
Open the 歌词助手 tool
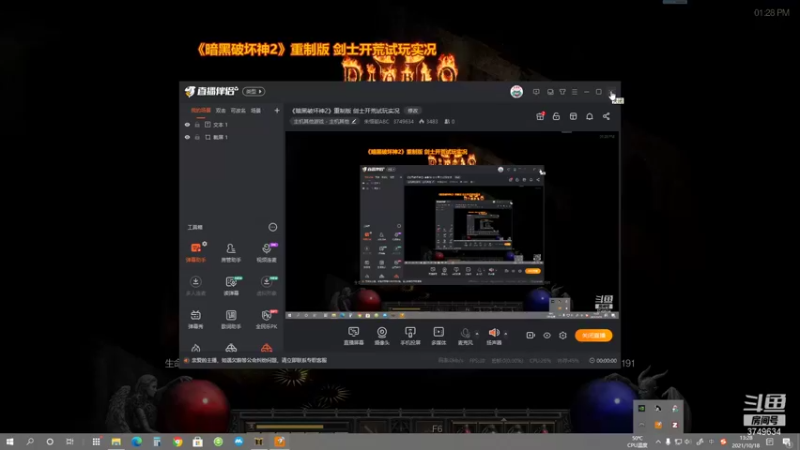[x=231, y=319]
